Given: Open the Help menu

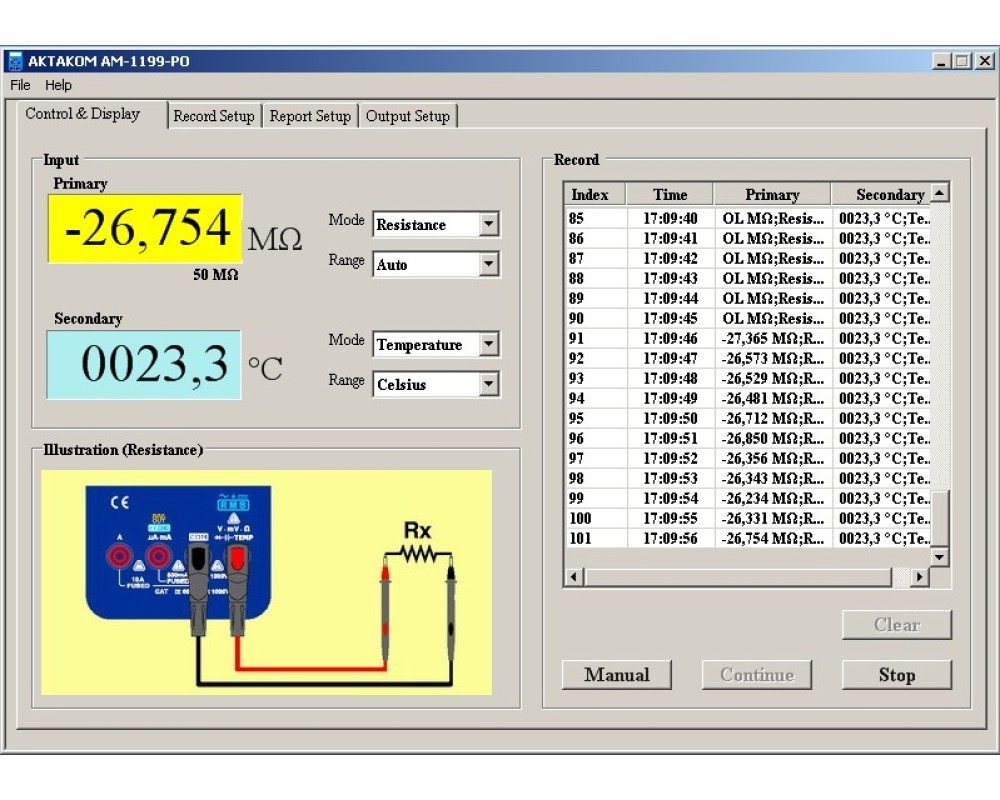Looking at the screenshot, I should point(58,86).
